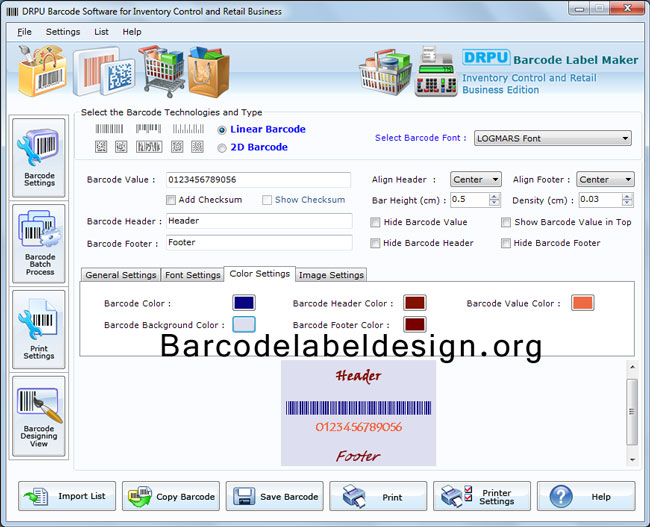Click the brown paper bag banner icon
This screenshot has height=527, width=650.
(209, 71)
